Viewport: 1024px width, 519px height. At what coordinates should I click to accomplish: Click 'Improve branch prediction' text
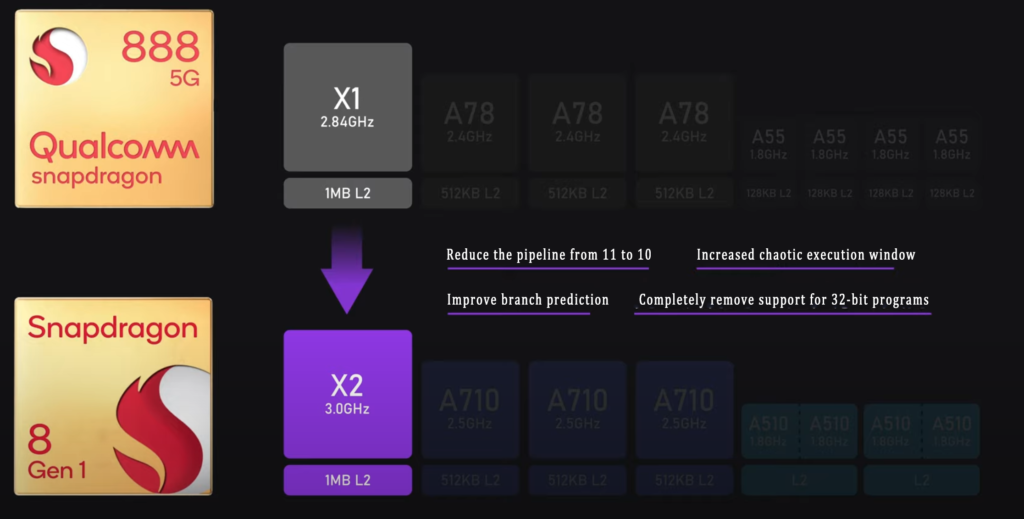528,300
